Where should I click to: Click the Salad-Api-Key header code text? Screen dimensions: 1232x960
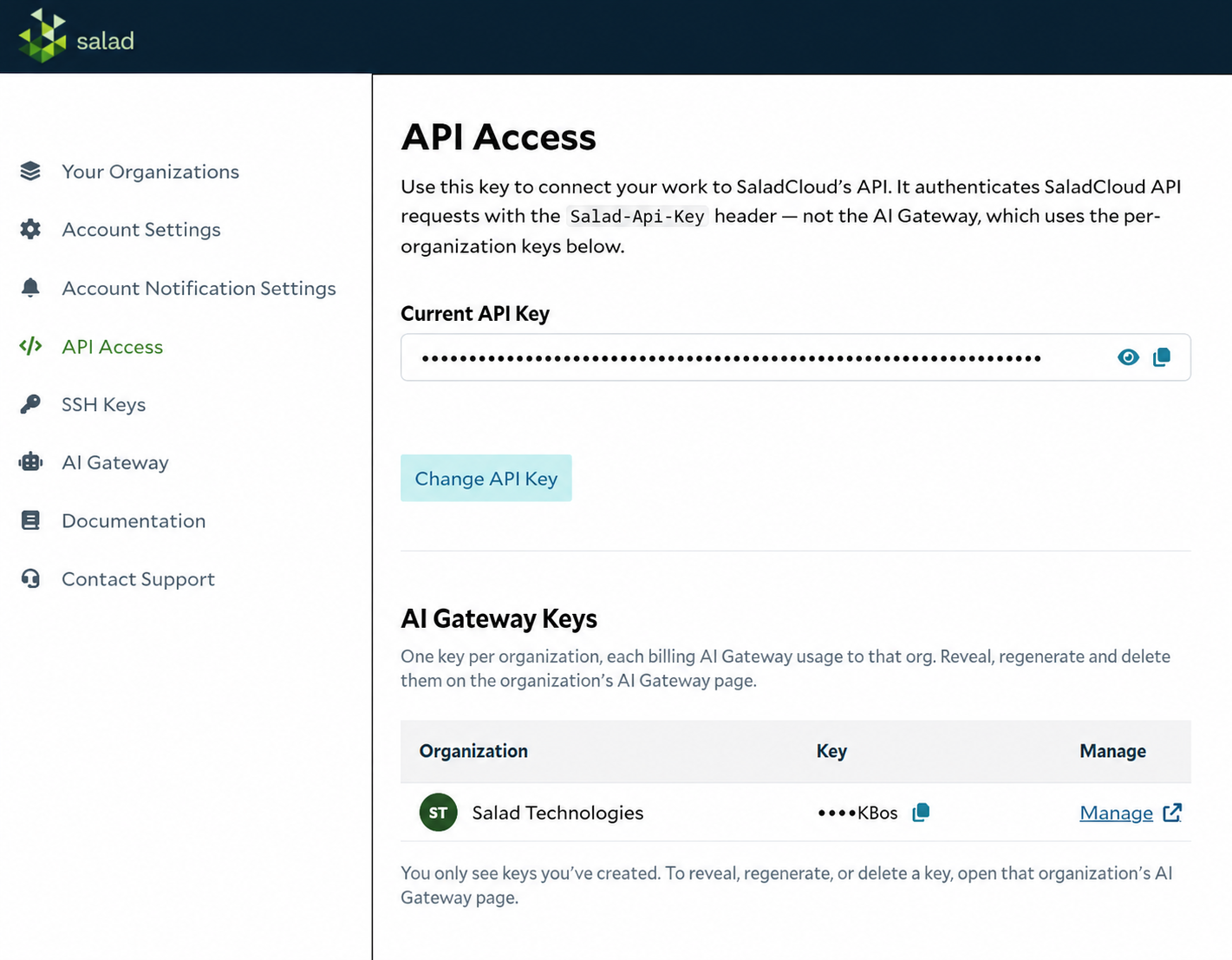point(637,216)
